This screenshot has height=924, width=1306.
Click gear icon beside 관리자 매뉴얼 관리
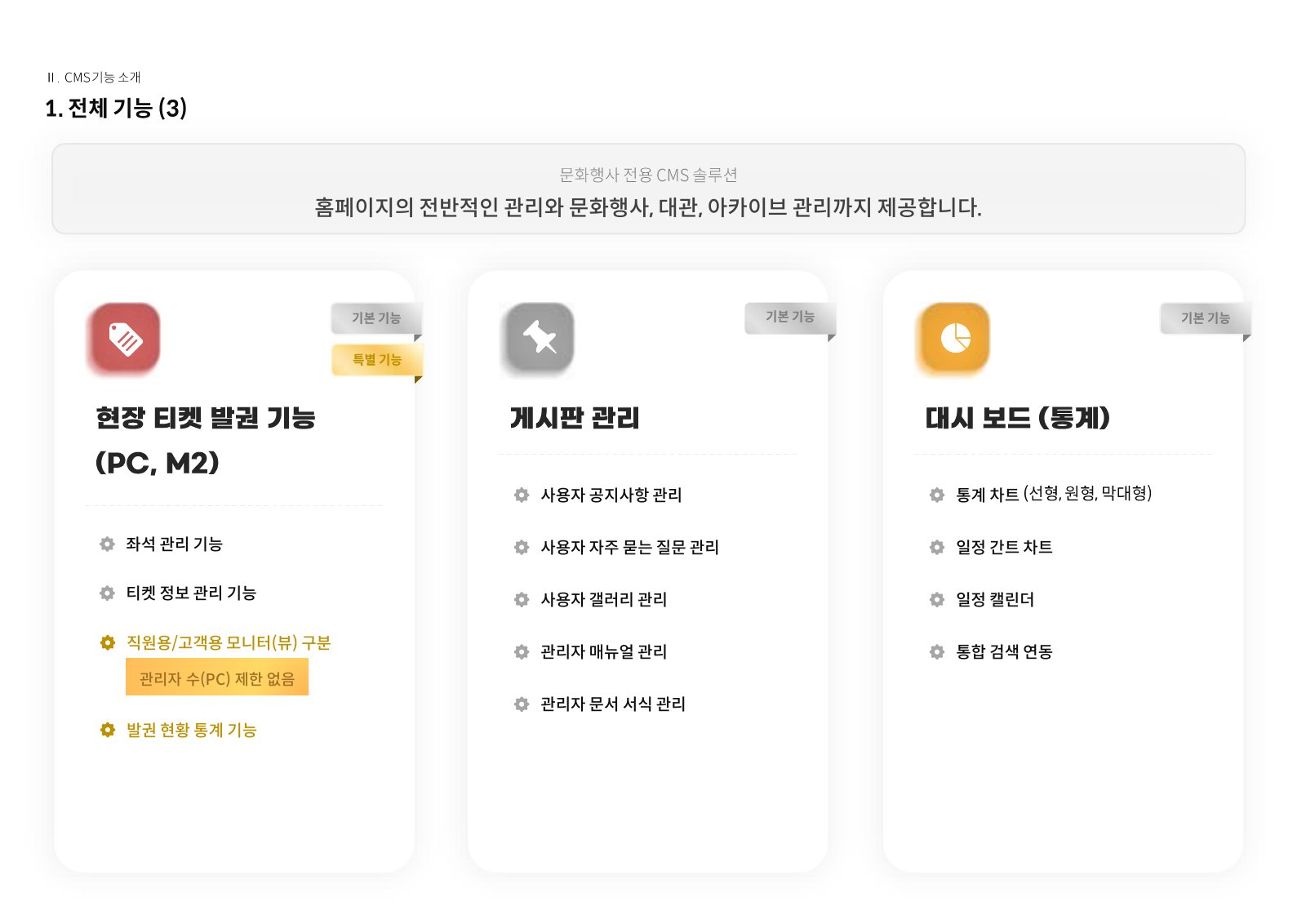(x=522, y=651)
